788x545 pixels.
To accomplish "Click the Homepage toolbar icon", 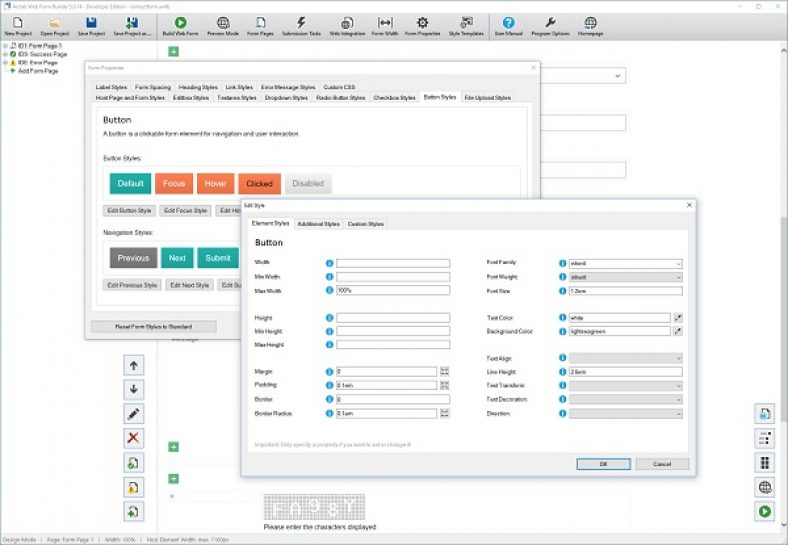I will 590,23.
